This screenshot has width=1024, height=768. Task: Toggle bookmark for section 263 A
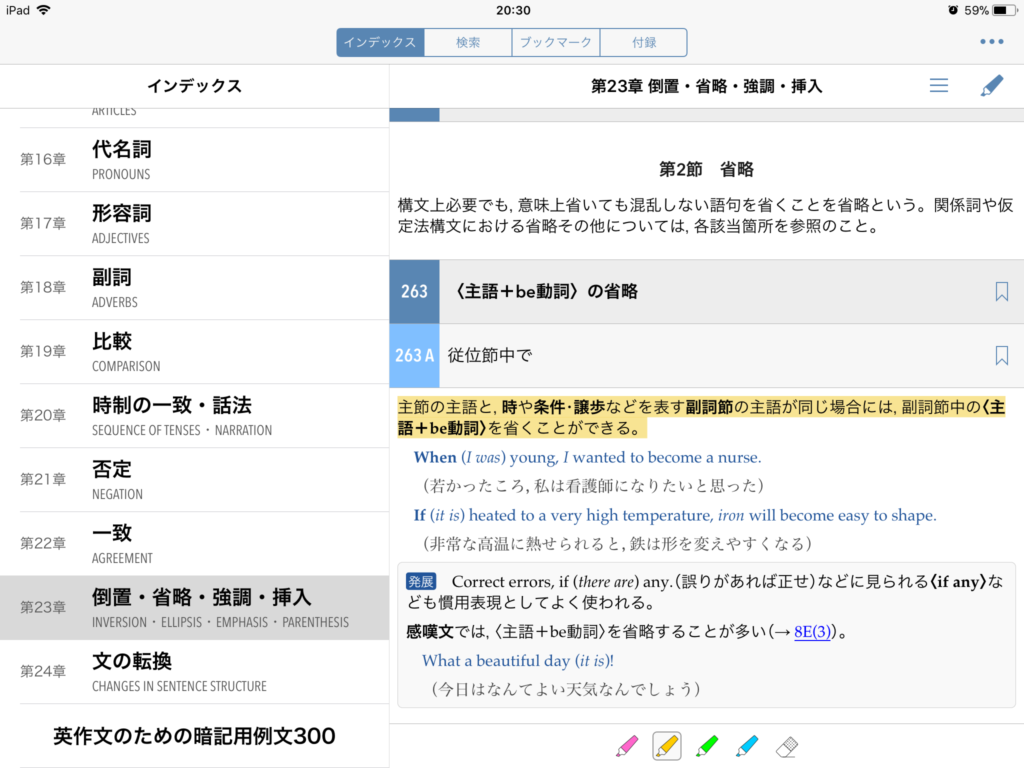pyautogui.click(x=1001, y=355)
